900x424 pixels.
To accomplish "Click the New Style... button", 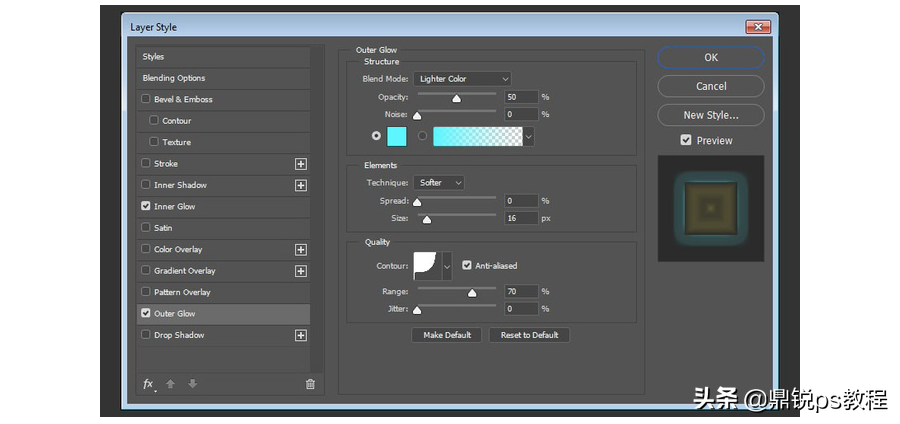I will click(x=711, y=115).
